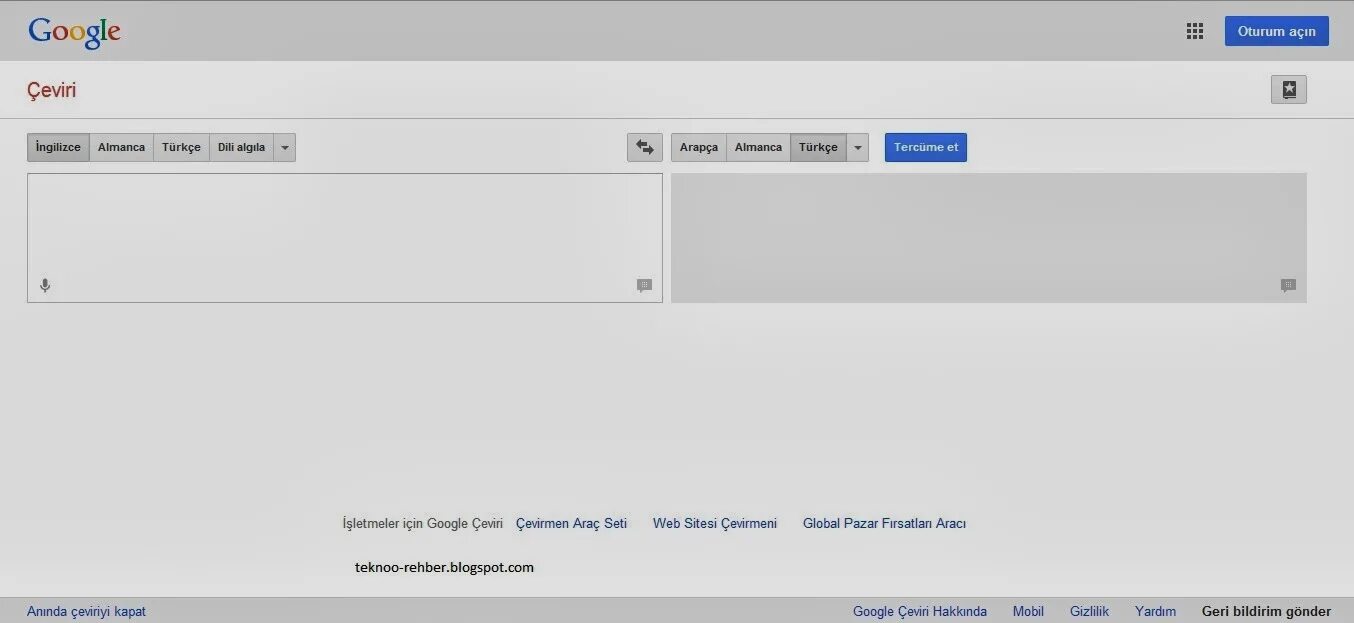Open Çevirmen Araç Seti link
This screenshot has width=1354, height=623.
coord(572,523)
